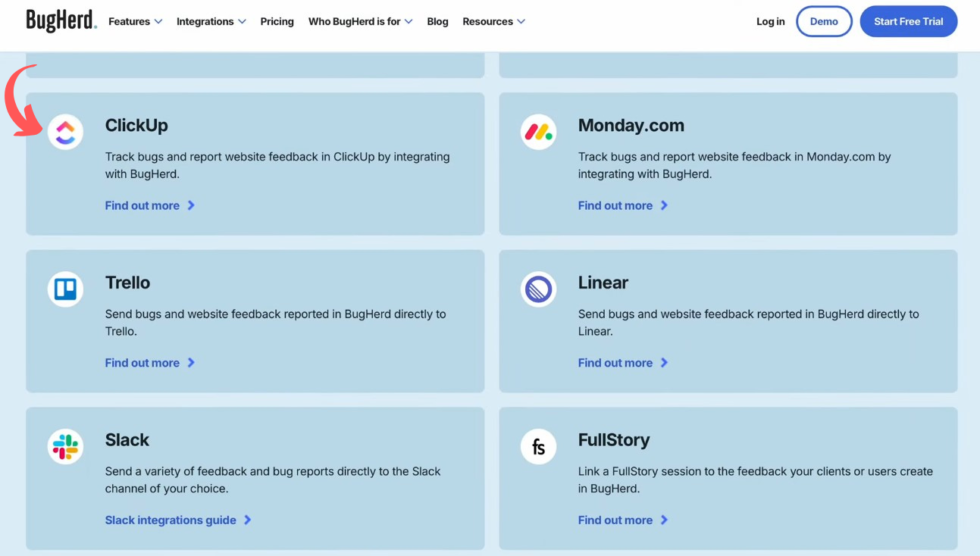980x556 pixels.
Task: Click the Demo button
Action: (824, 21)
